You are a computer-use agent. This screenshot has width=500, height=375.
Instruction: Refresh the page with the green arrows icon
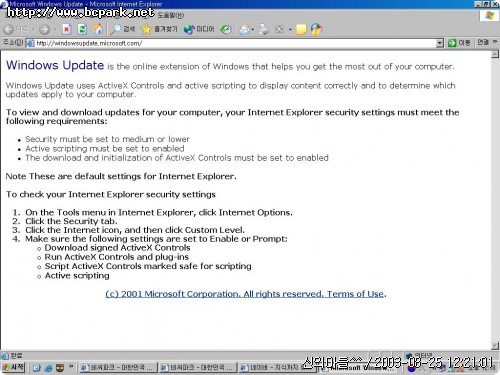coord(82,29)
